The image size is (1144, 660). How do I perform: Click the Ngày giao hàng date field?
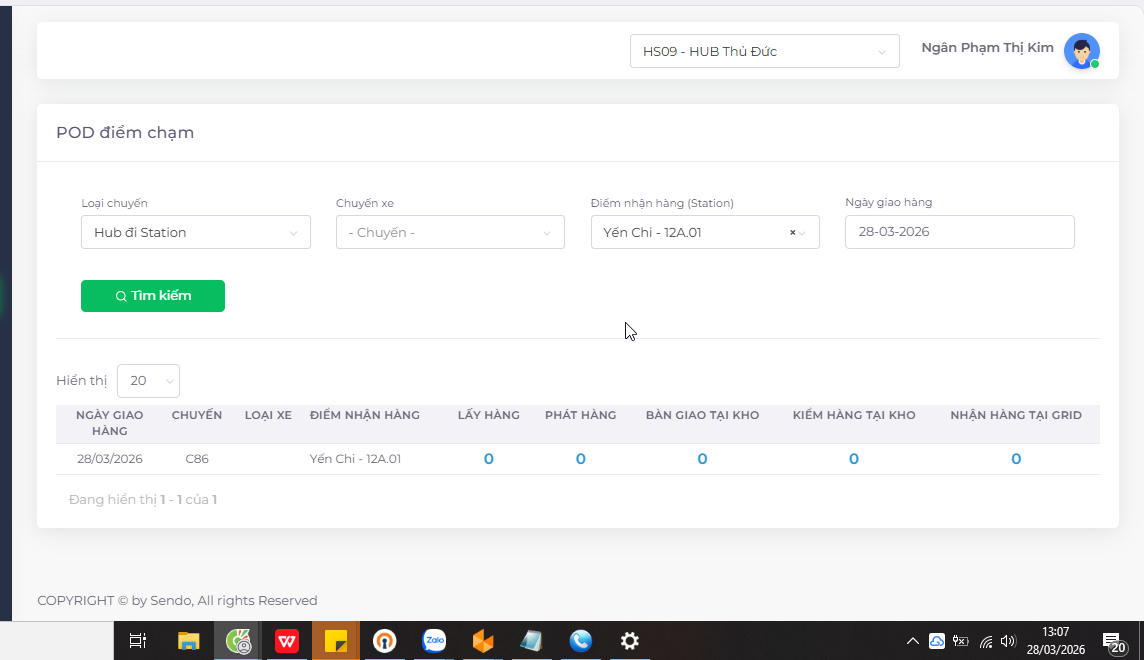pyautogui.click(x=959, y=232)
